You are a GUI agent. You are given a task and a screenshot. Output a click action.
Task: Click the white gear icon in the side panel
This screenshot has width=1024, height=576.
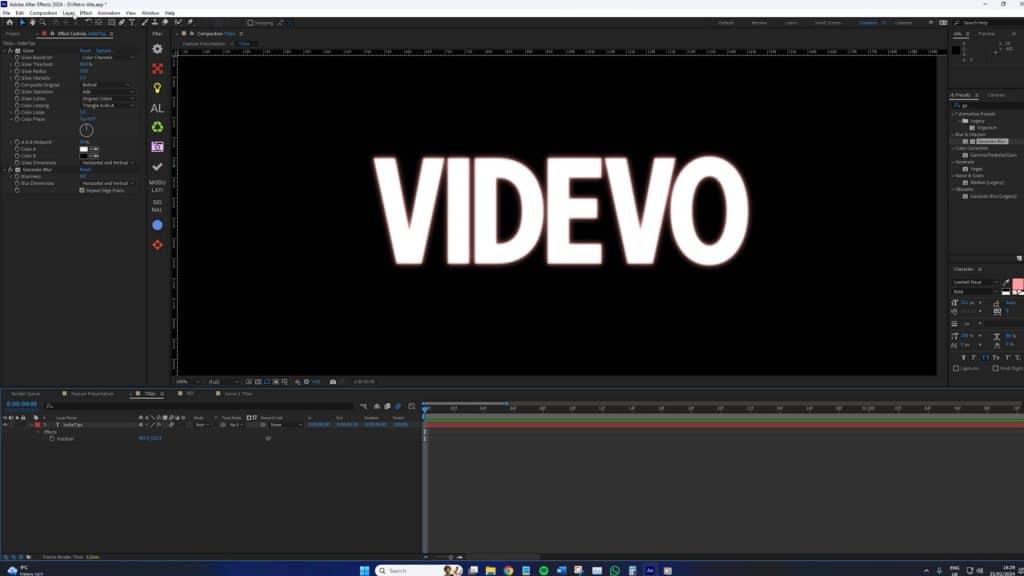pyautogui.click(x=157, y=49)
